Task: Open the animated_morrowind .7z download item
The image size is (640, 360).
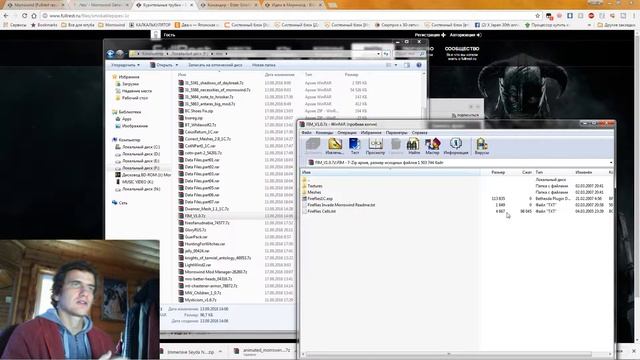Action: [262, 351]
